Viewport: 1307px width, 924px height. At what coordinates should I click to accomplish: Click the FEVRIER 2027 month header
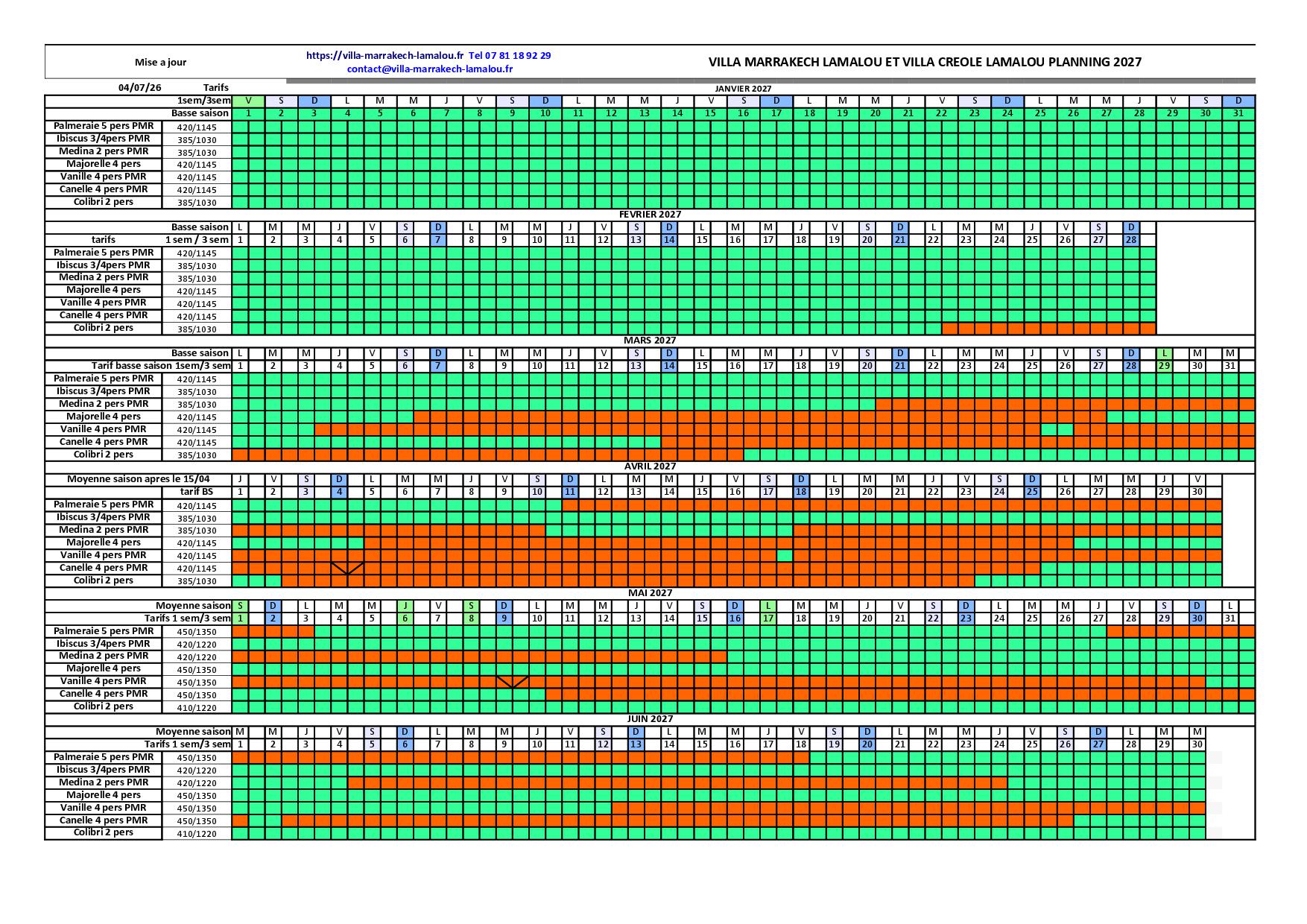pos(651,215)
